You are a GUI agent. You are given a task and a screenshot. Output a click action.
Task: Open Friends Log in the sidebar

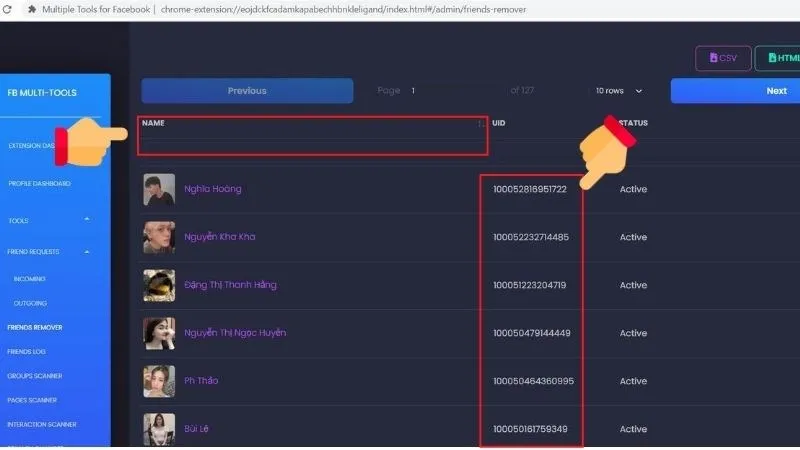[x=27, y=352]
